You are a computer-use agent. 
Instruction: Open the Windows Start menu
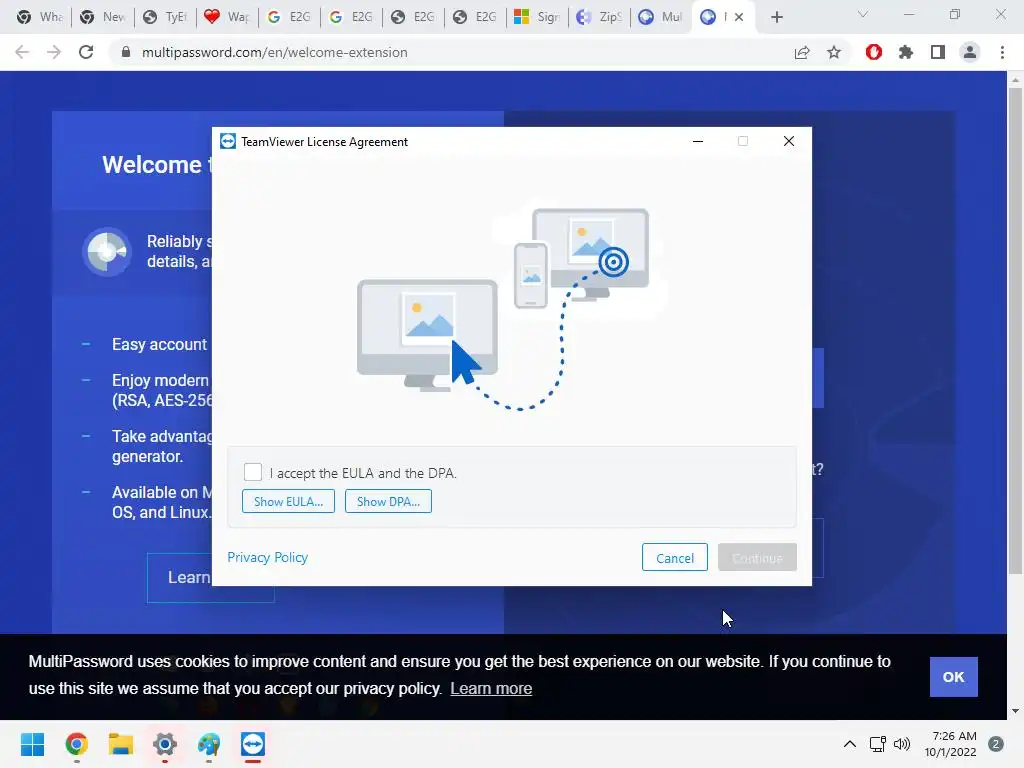[33, 744]
